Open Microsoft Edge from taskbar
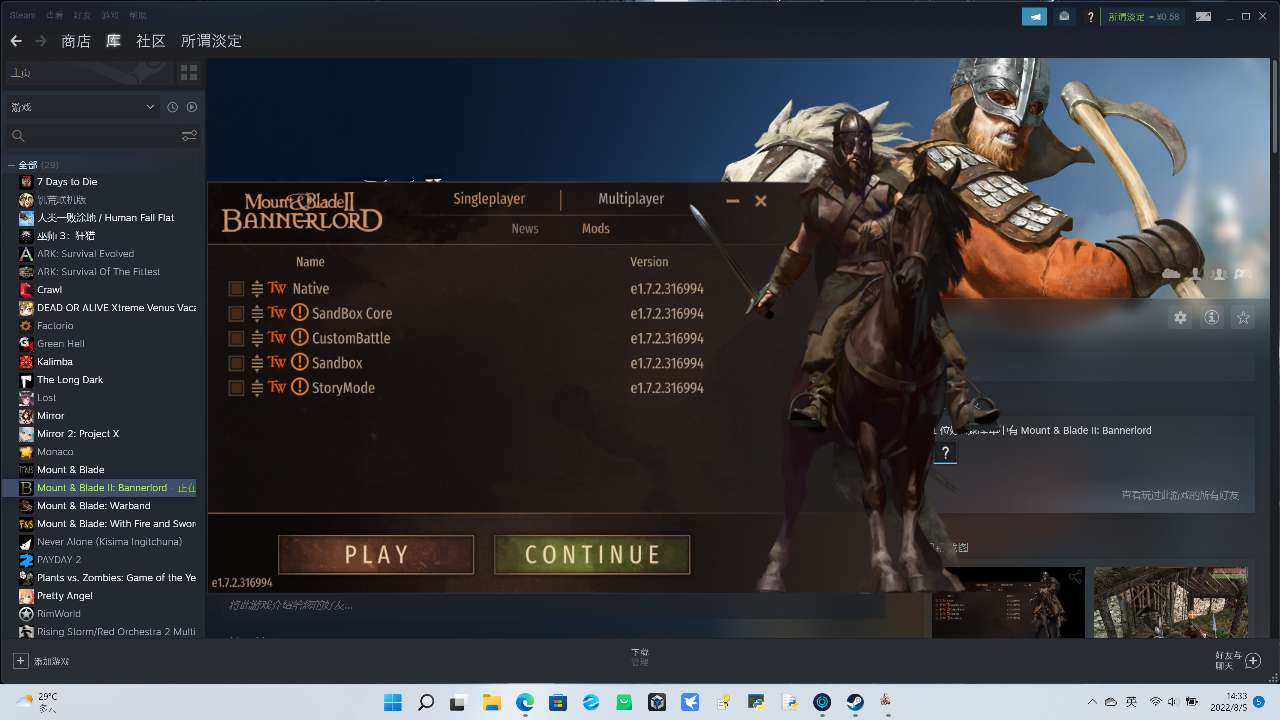The width and height of the screenshot is (1280, 720). (x=524, y=702)
